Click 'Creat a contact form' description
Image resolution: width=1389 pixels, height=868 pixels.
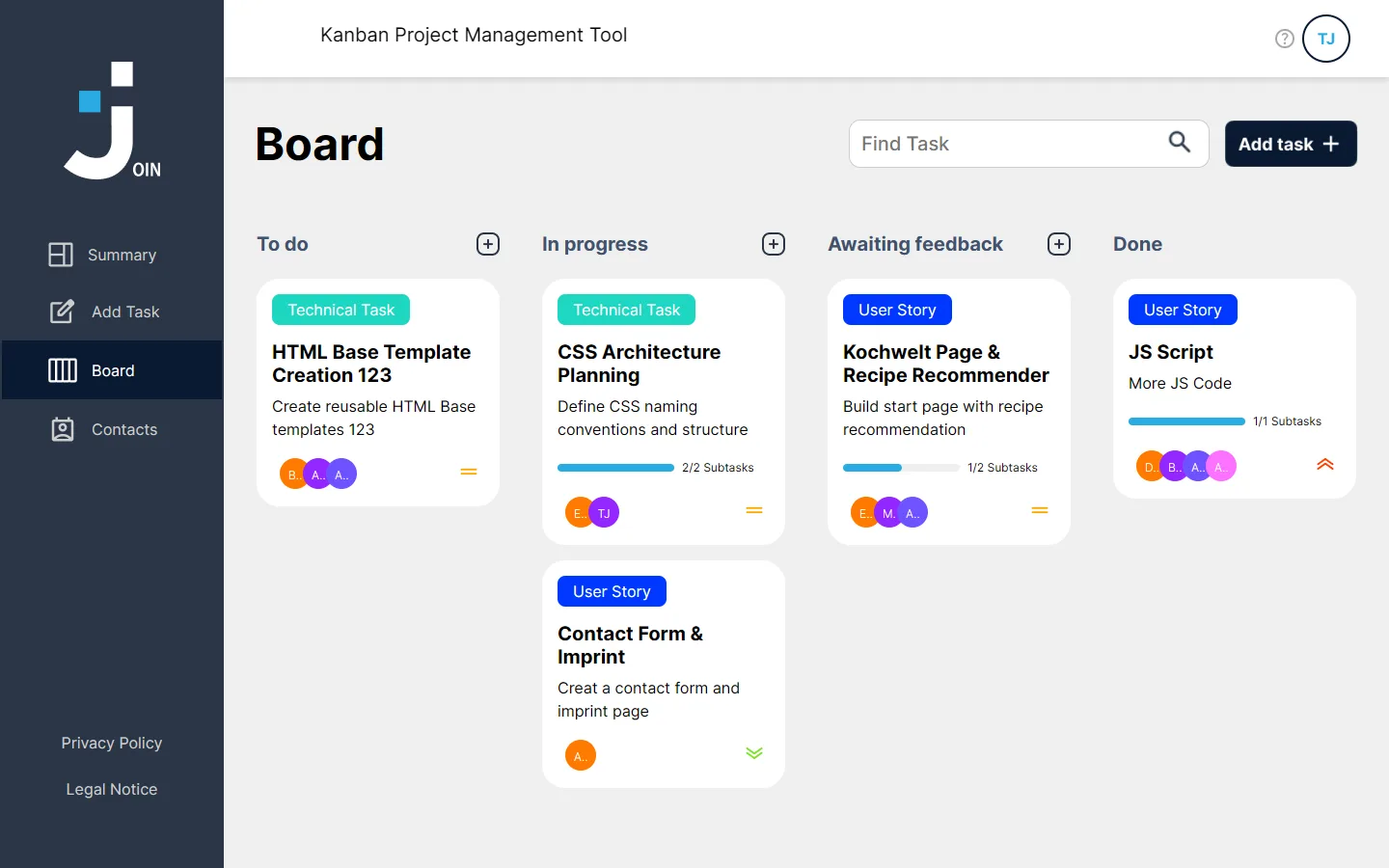tap(648, 699)
